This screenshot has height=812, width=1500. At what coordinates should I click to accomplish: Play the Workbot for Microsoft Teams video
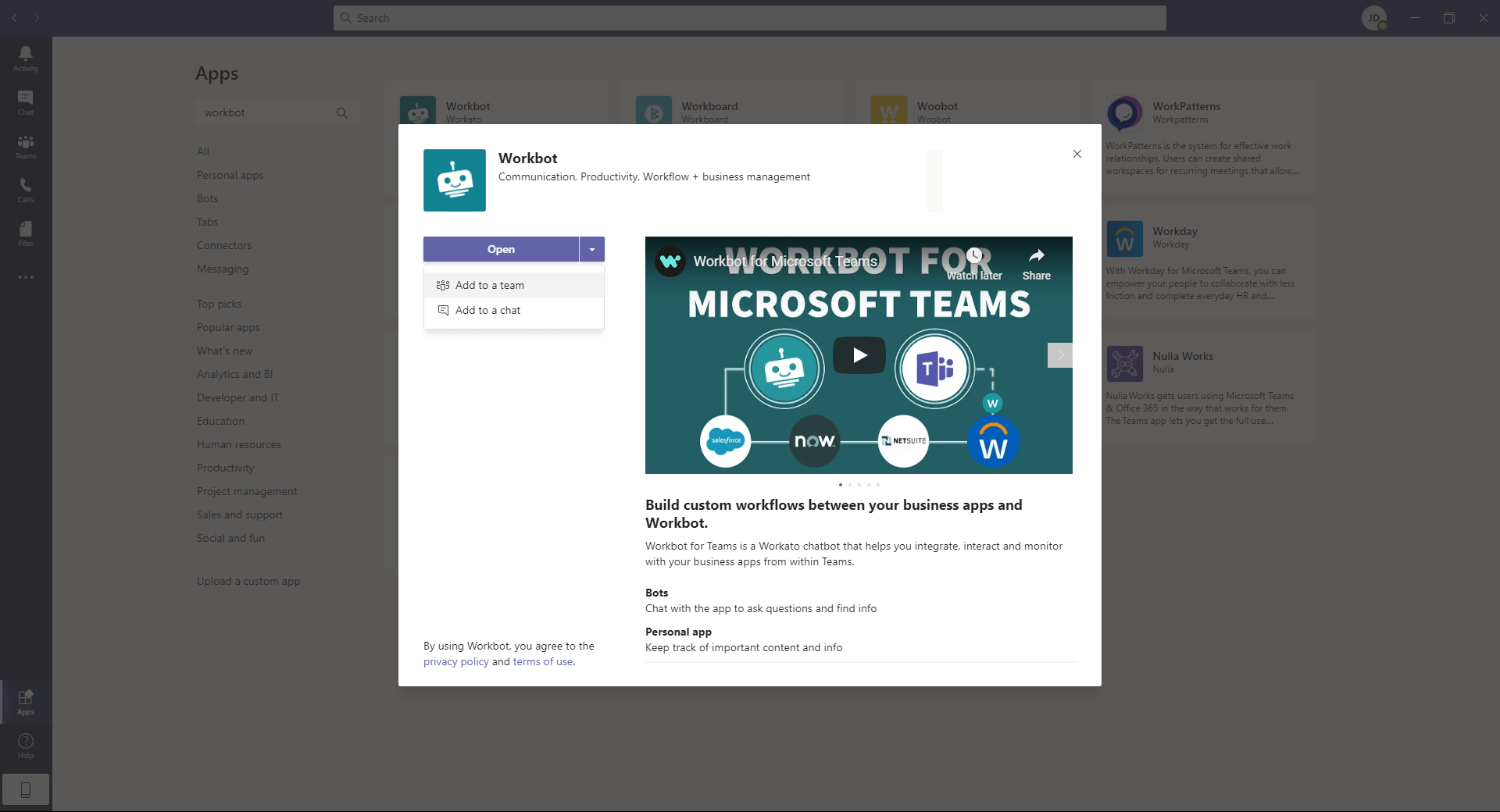(859, 355)
